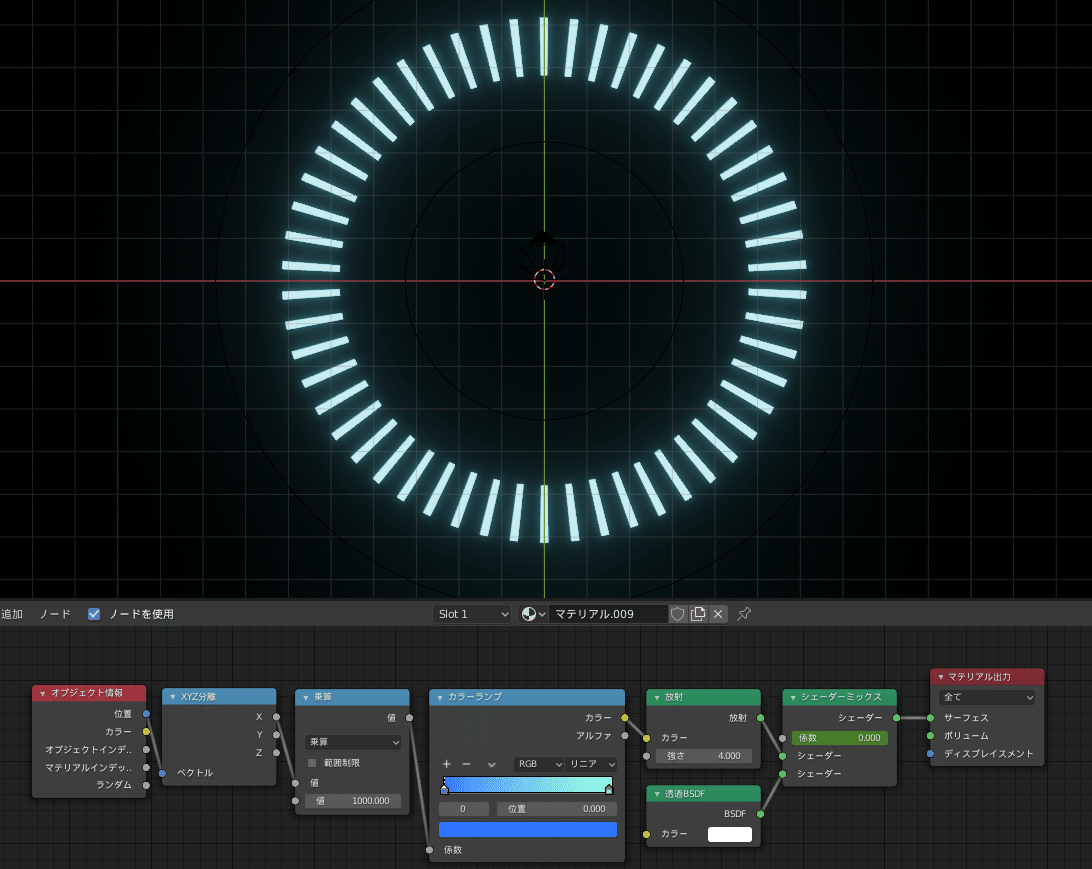Open the 乗算 operation dropdown

pyautogui.click(x=352, y=742)
